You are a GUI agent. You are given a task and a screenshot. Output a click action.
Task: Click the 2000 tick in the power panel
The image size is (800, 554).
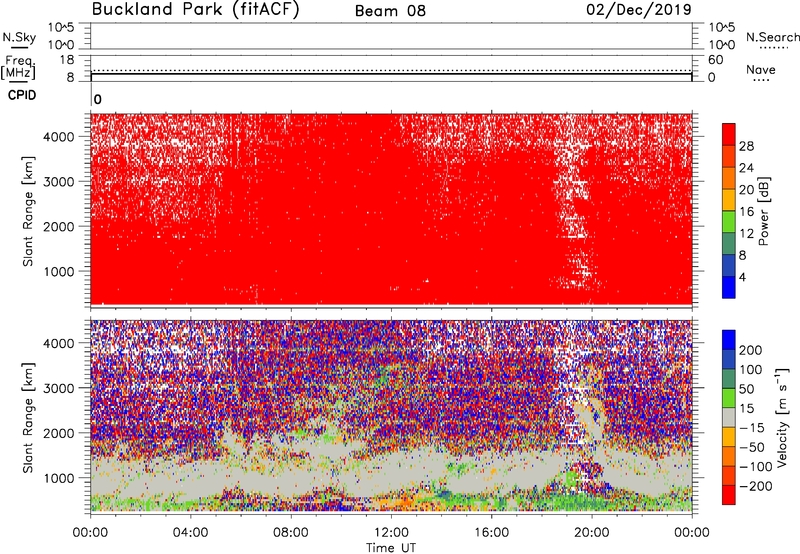[58, 226]
